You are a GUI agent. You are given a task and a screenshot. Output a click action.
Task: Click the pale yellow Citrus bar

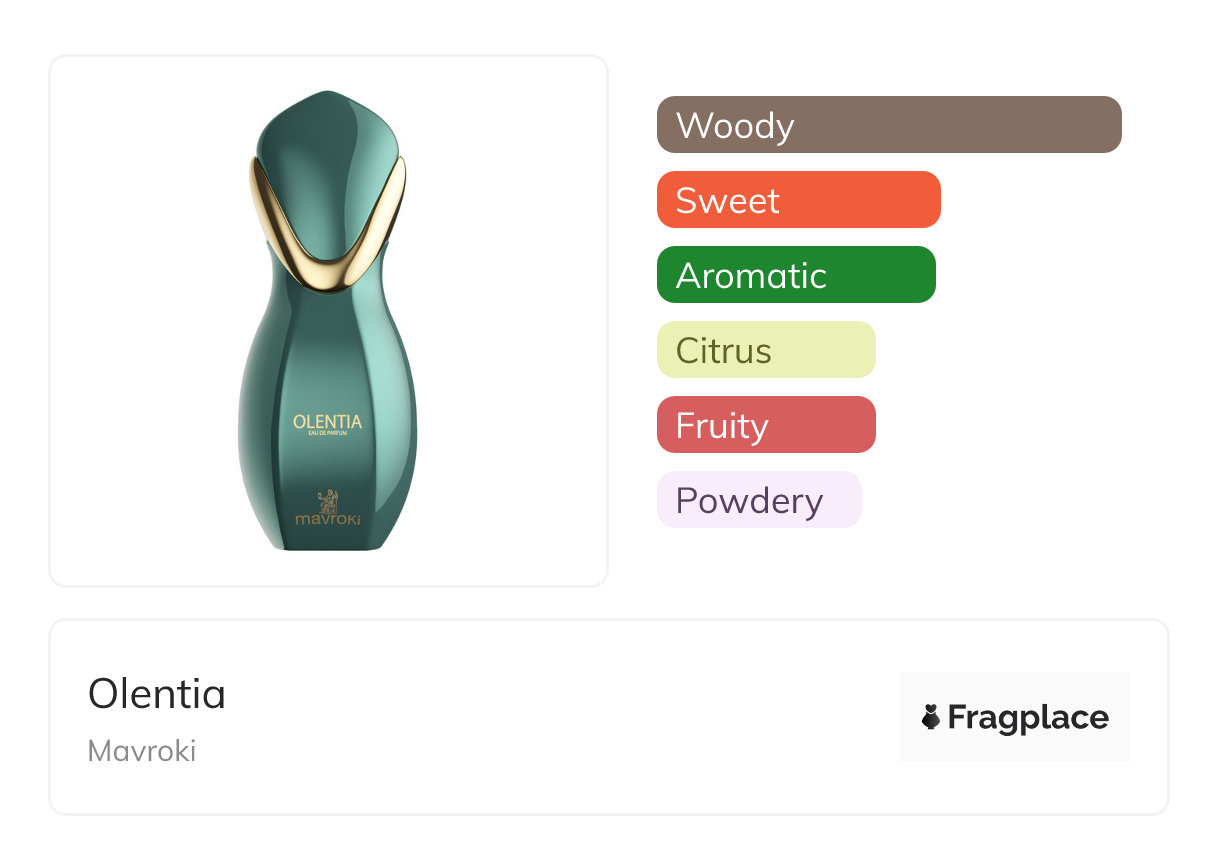pyautogui.click(x=766, y=350)
